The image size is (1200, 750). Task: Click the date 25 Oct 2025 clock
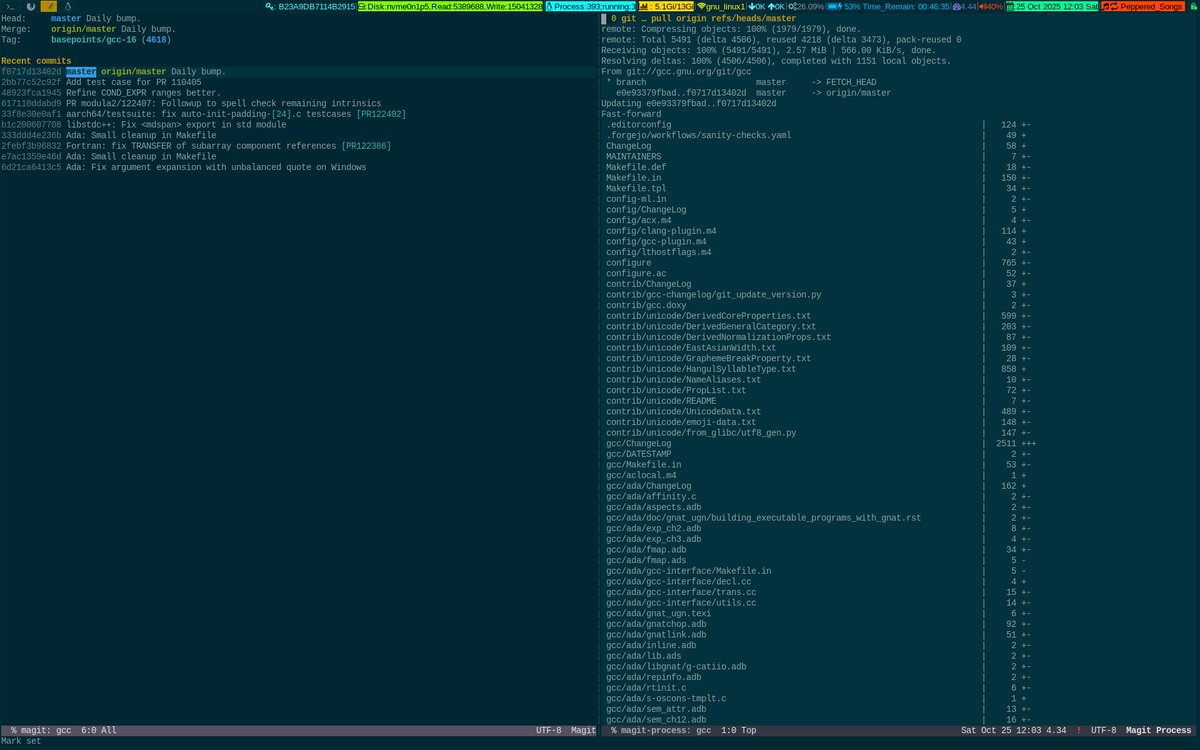pos(1053,6)
